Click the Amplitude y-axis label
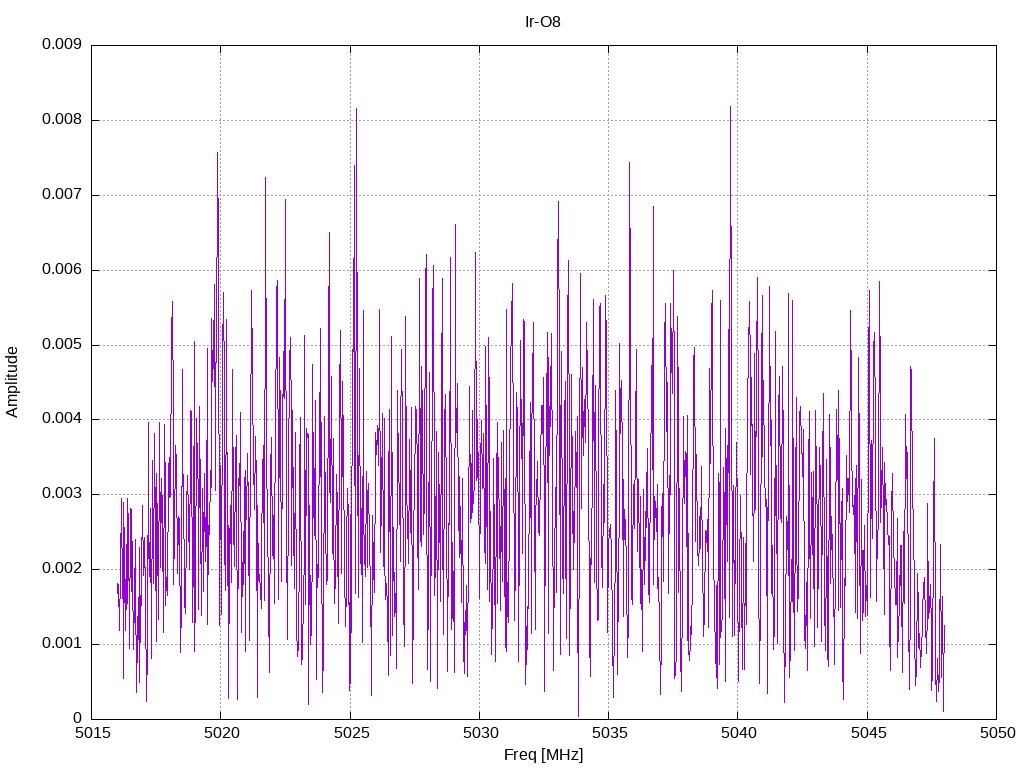This screenshot has height=768, width=1024. [12, 382]
